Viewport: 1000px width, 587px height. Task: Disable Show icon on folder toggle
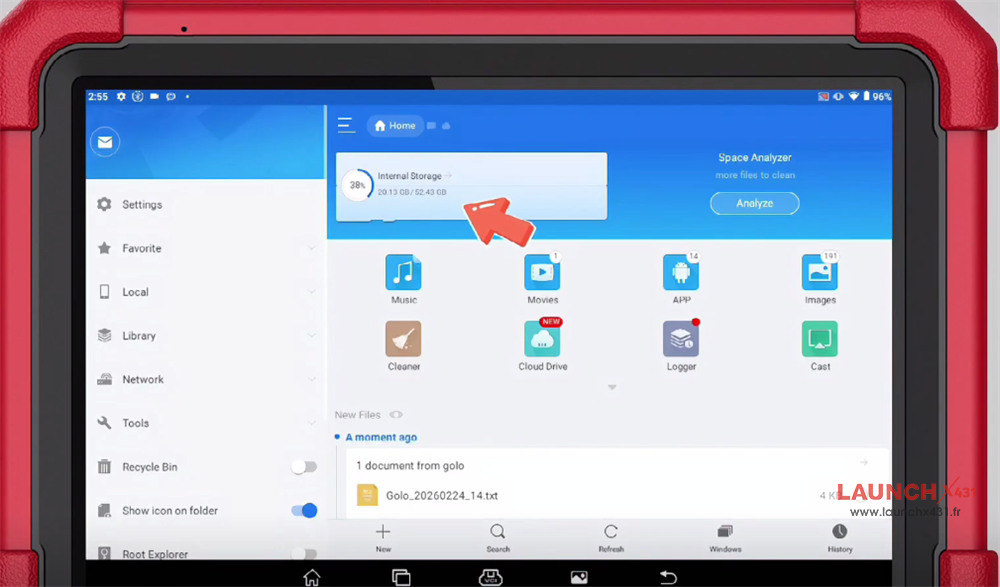[x=304, y=511]
